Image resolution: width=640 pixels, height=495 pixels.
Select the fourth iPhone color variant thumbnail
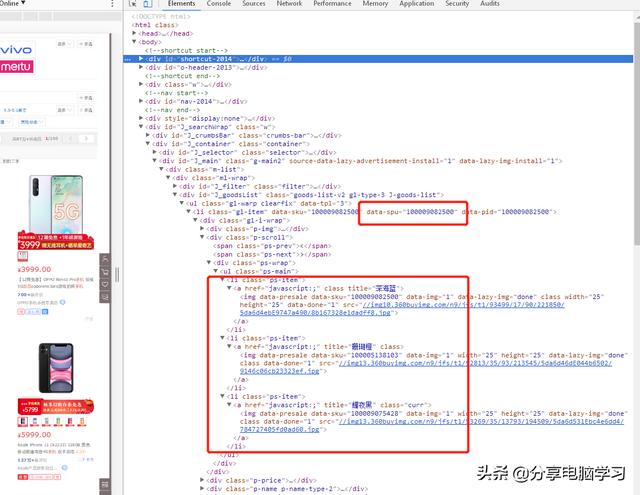coord(58,422)
